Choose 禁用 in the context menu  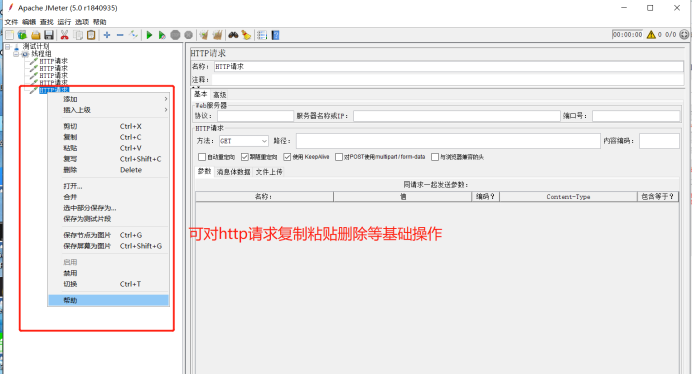tap(109, 273)
